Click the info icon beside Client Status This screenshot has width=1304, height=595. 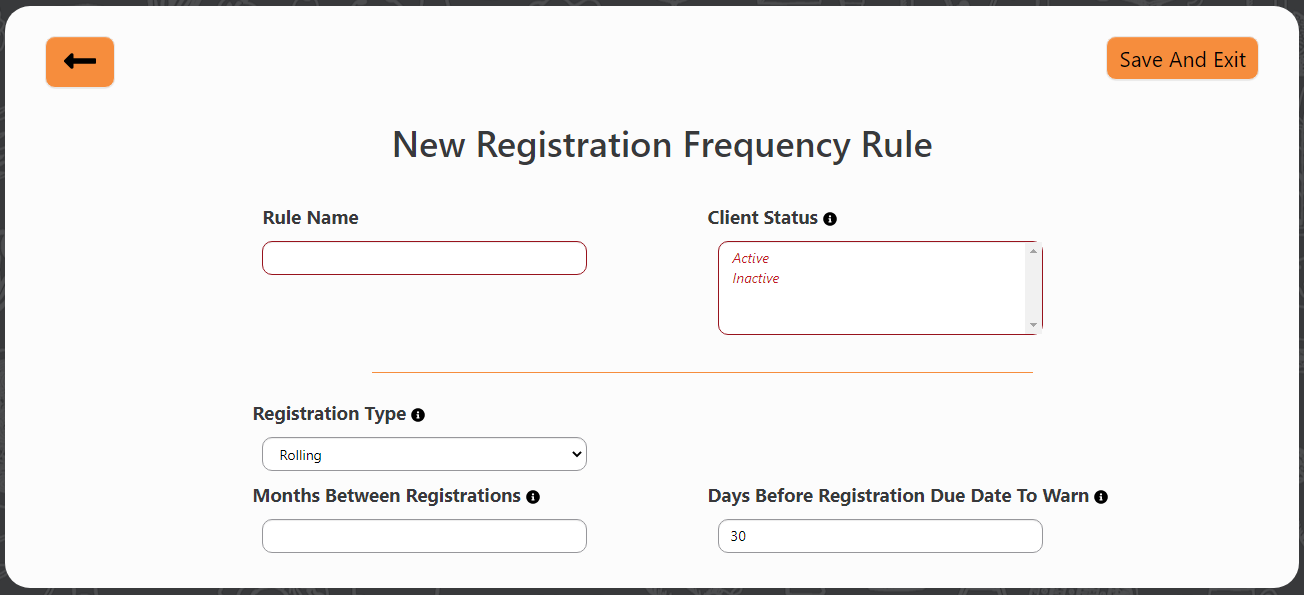(x=830, y=218)
